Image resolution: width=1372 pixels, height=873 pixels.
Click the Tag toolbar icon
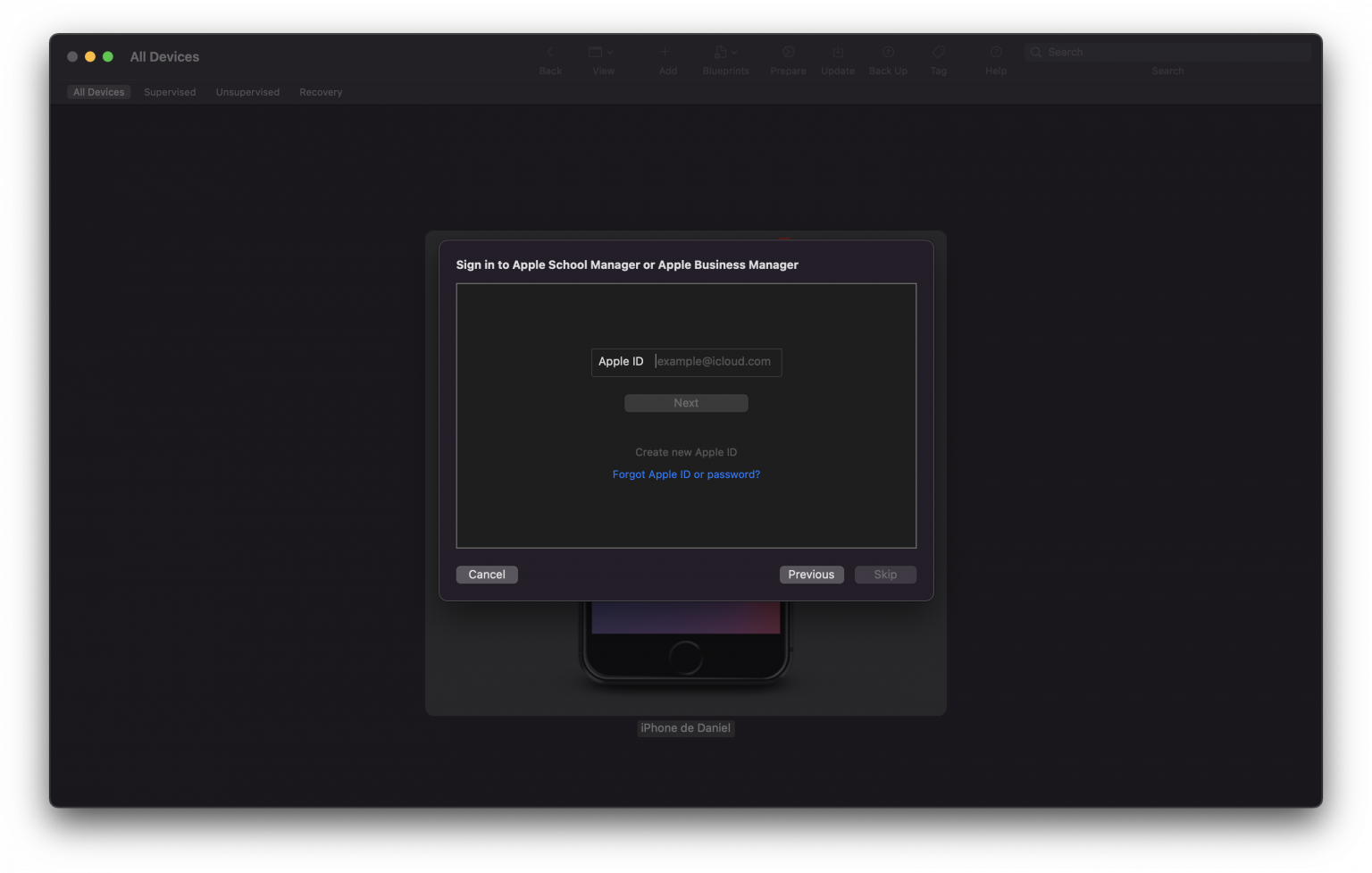click(x=938, y=52)
